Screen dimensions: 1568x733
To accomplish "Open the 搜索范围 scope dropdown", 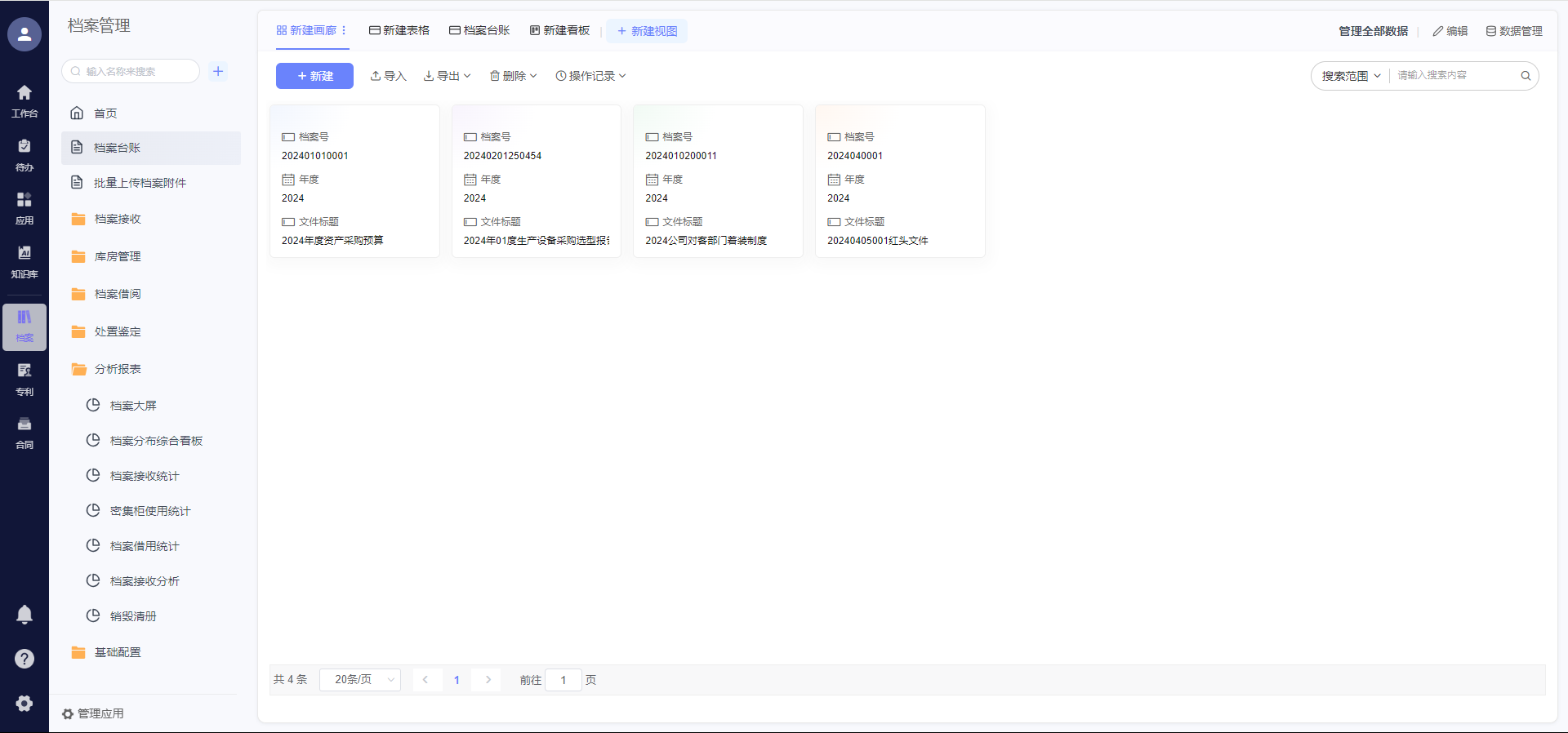I will click(1351, 76).
